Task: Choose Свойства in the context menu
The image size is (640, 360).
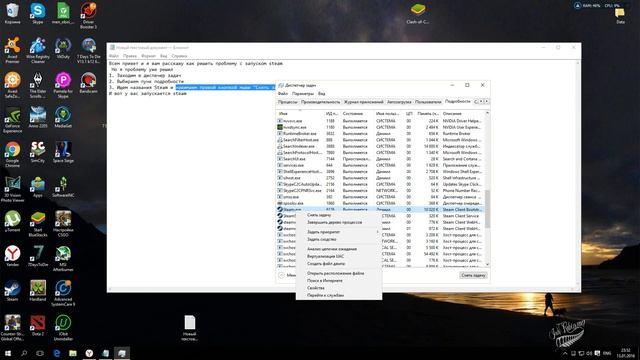Action: [x=339, y=288]
